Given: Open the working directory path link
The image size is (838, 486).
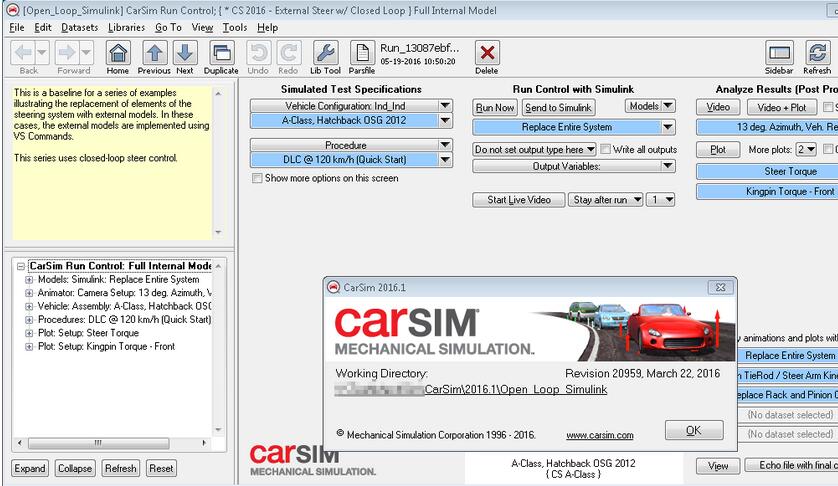Looking at the screenshot, I should click(x=471, y=389).
